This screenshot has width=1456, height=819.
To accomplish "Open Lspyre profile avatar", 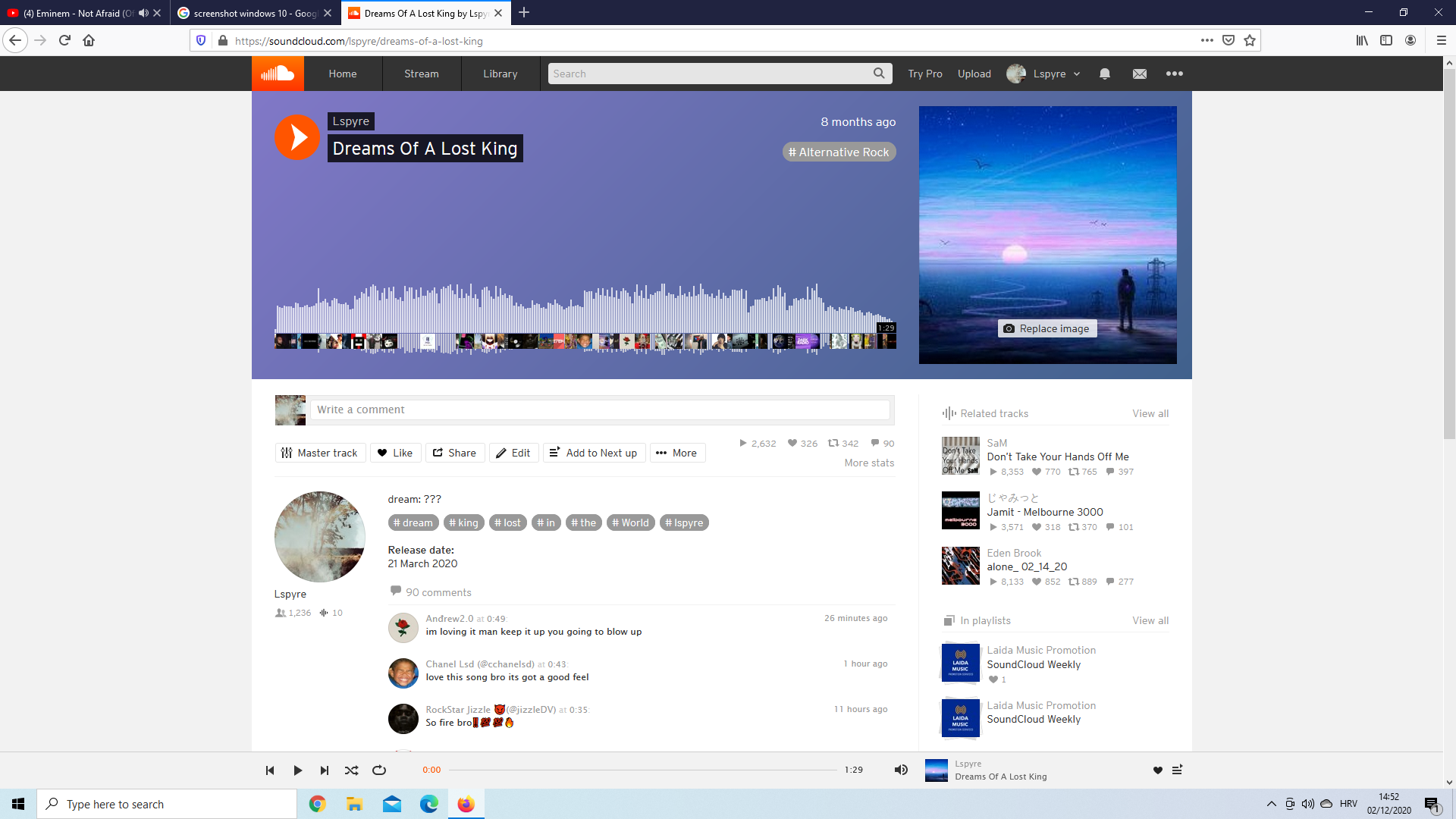I will click(x=320, y=537).
